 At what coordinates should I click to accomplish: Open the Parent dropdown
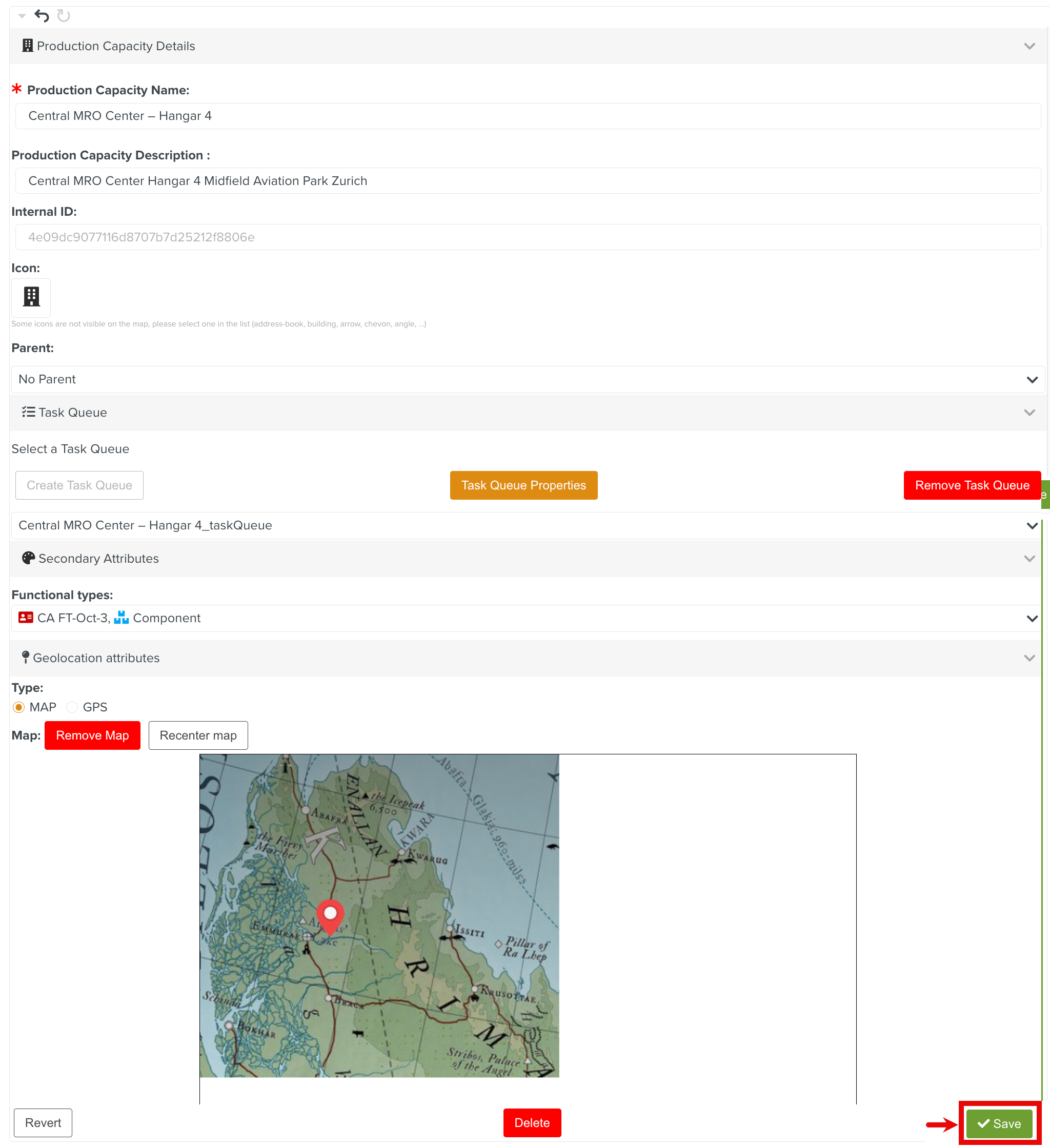tap(528, 379)
